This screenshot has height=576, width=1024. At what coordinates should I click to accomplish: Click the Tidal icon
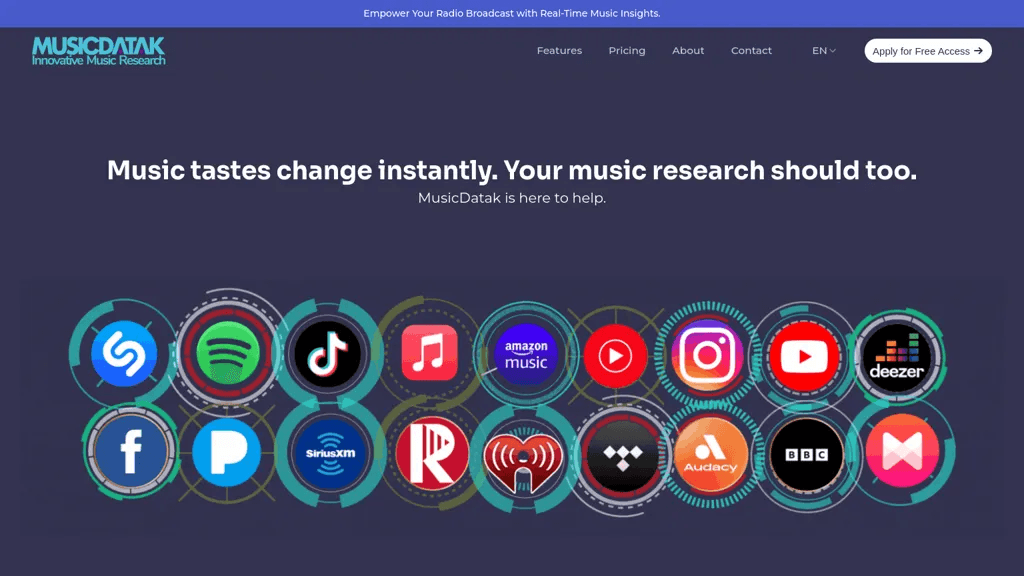(623, 455)
